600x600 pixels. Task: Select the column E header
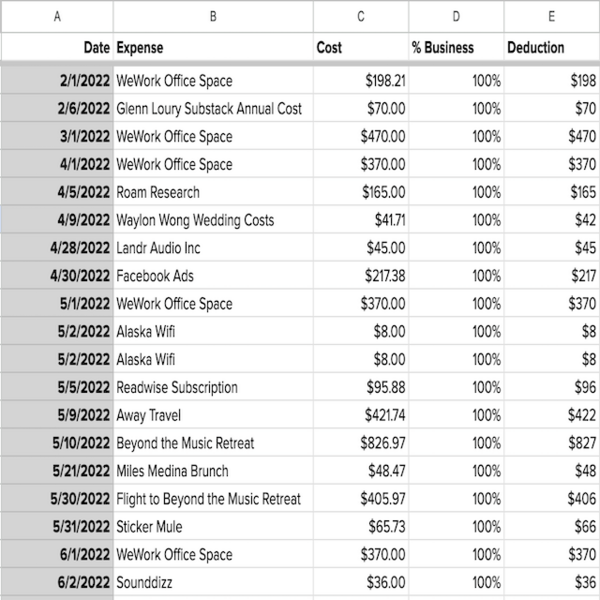[551, 17]
